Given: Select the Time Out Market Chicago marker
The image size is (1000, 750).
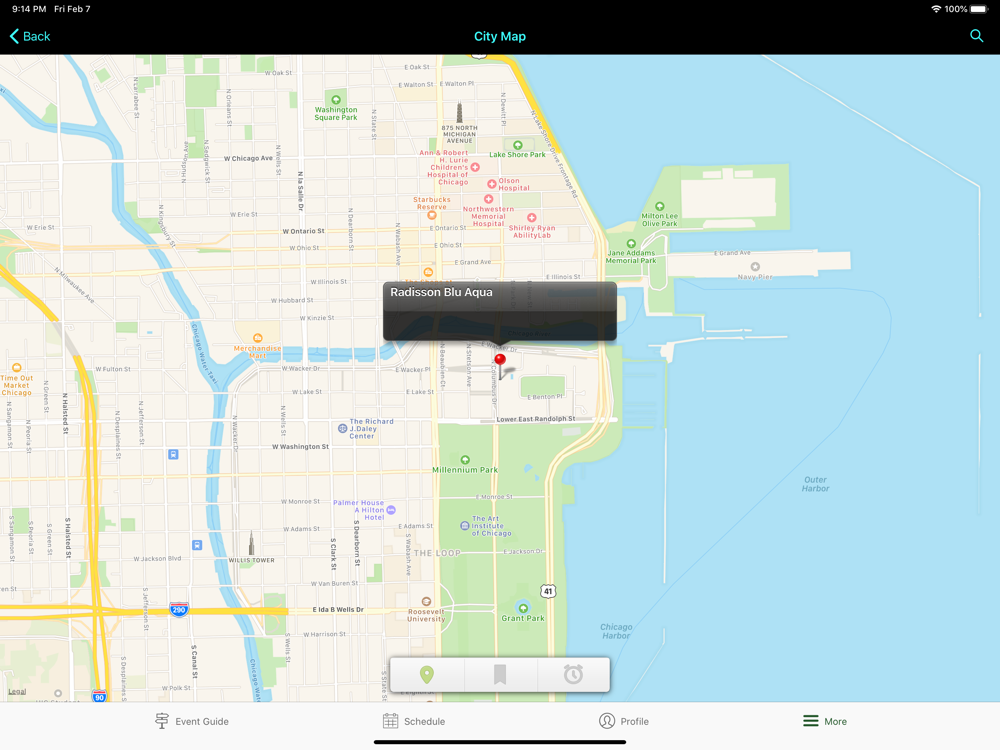Looking at the screenshot, I should point(17,367).
